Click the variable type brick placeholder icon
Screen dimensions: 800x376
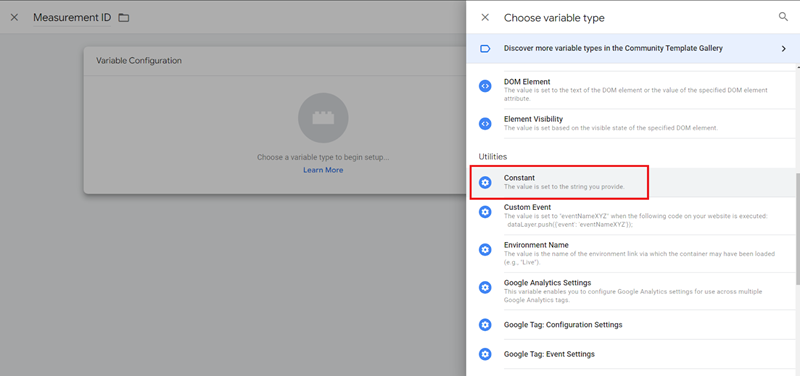[x=323, y=117]
